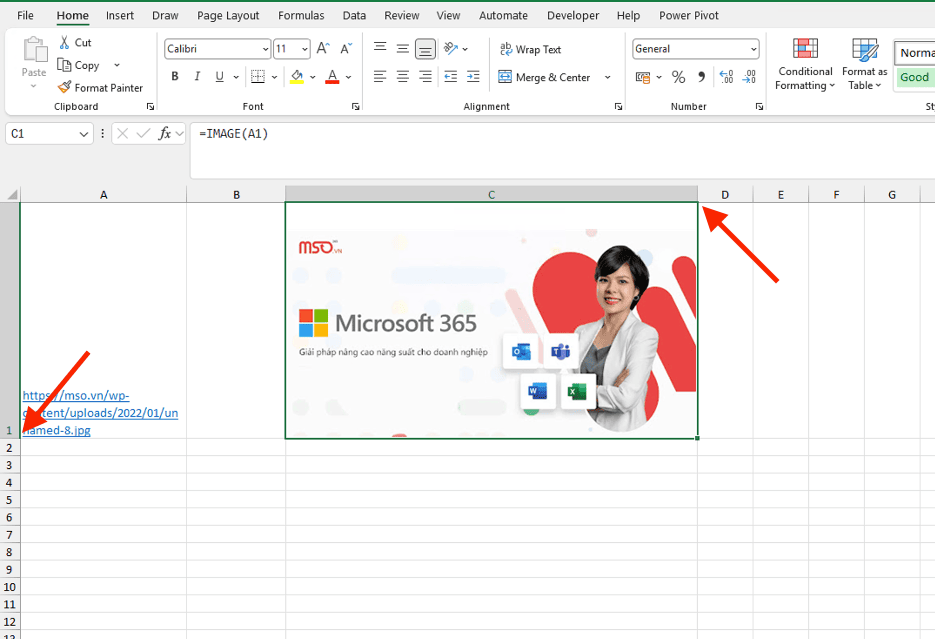Align text left in cell

(380, 76)
